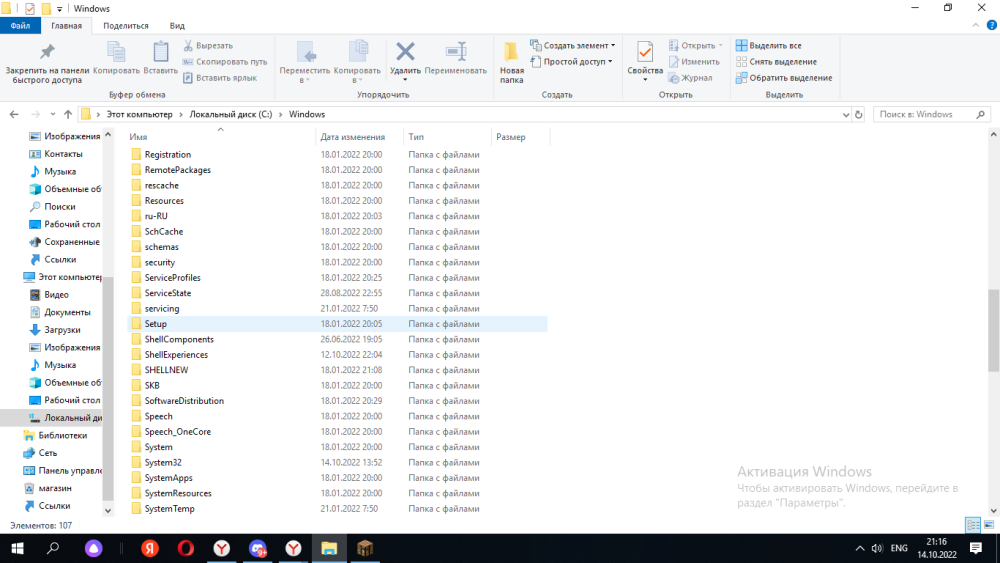This screenshot has width=1000, height=563.
Task: Click search field Поиск в: Windows
Action: click(x=932, y=115)
